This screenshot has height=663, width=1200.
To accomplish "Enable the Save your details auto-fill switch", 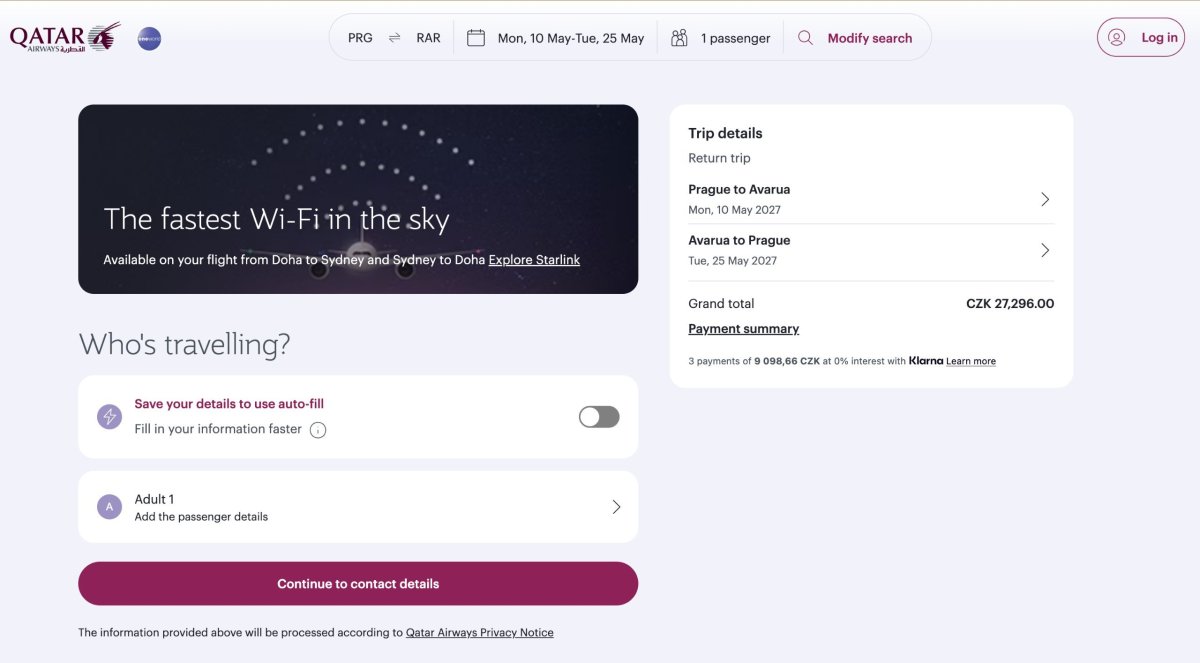I will pos(599,417).
